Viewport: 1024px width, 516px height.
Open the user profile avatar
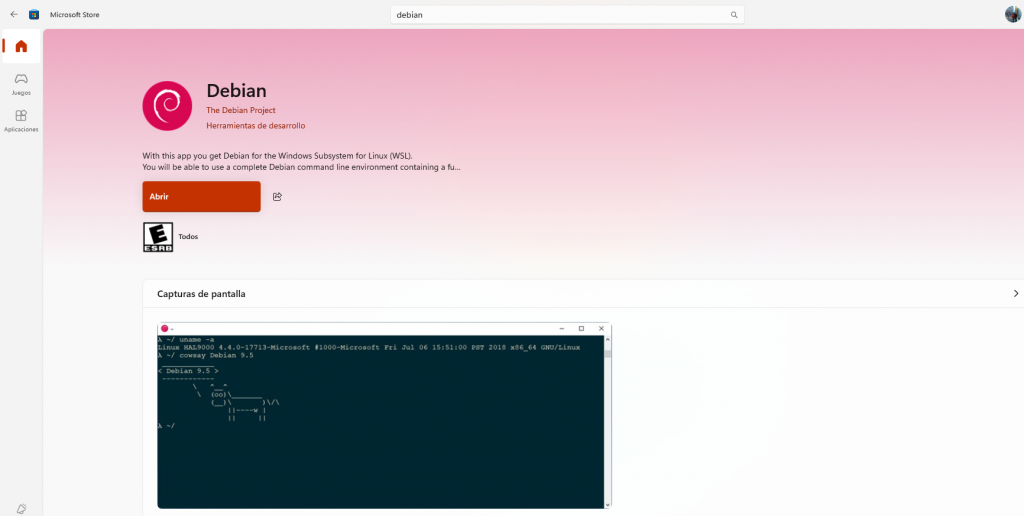[1013, 14]
